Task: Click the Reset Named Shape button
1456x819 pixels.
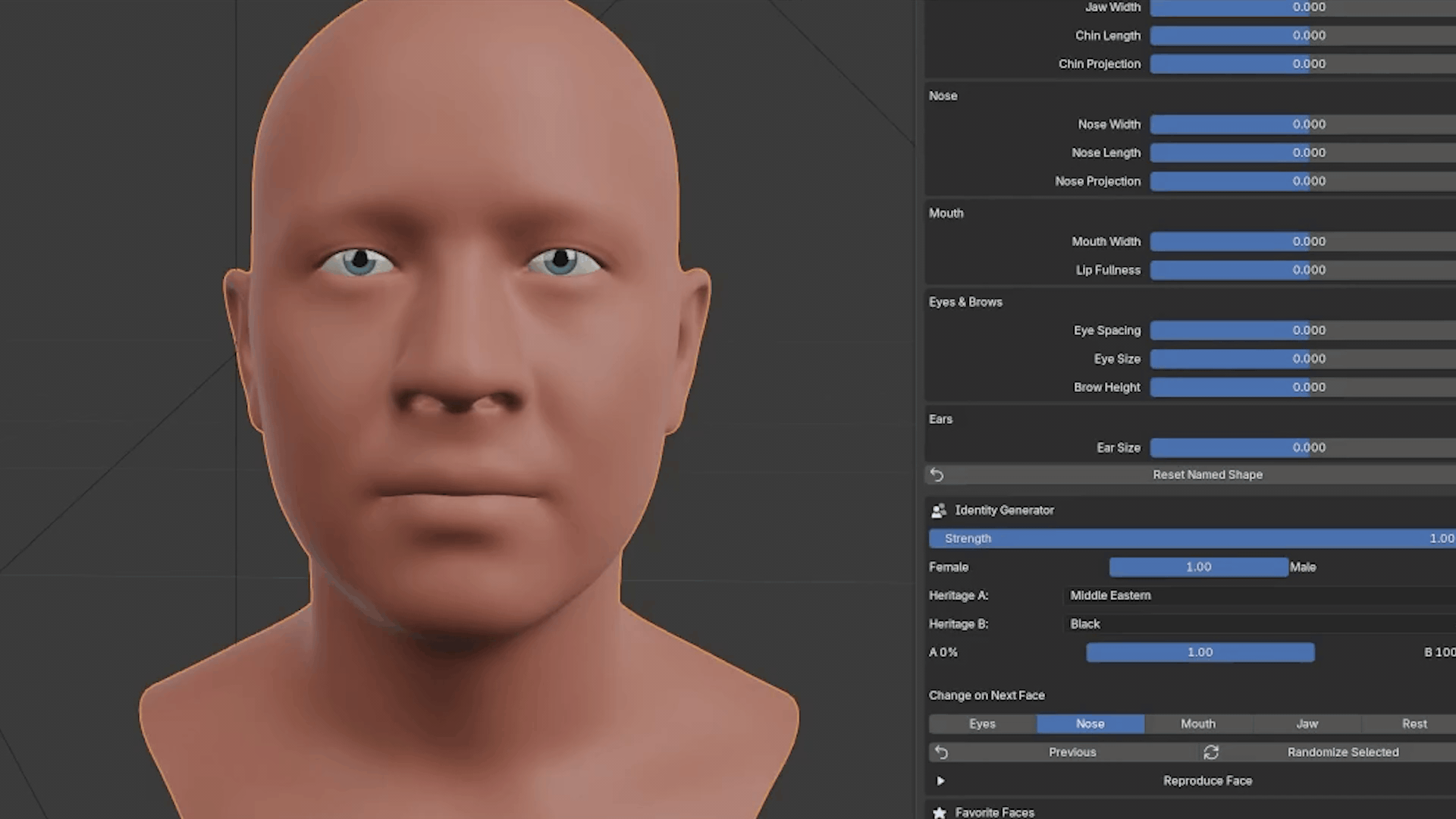Action: (x=1191, y=475)
